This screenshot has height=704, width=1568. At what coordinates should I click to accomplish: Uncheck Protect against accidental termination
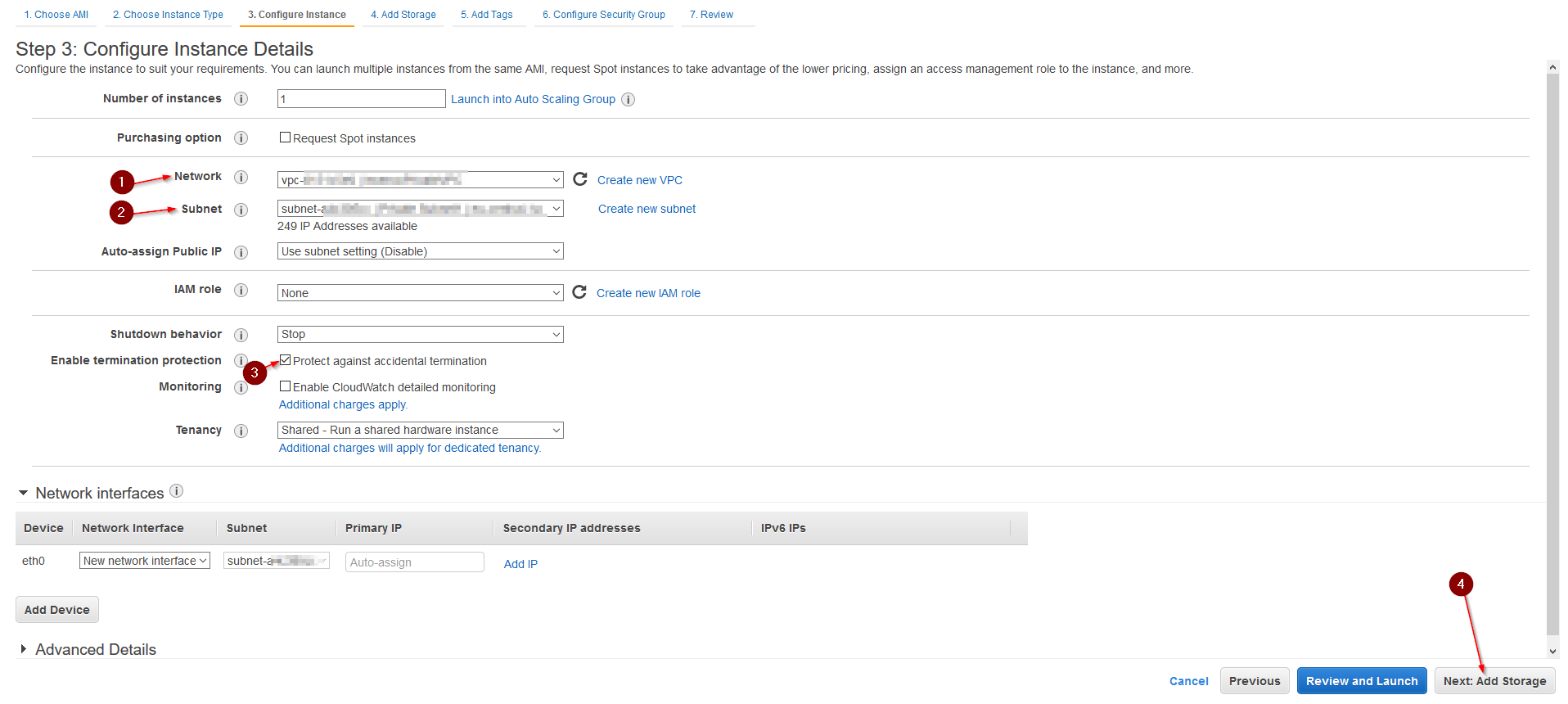(x=285, y=360)
